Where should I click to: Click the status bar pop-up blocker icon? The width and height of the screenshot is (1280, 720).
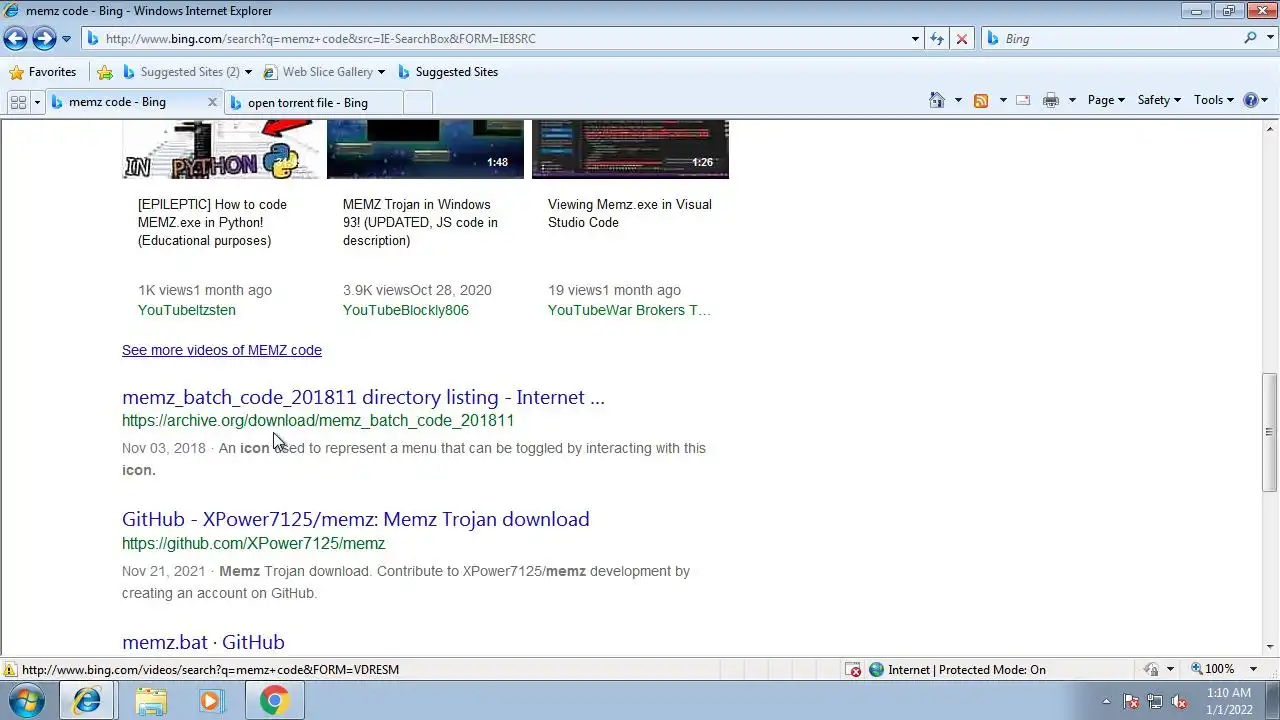pyautogui.click(x=853, y=670)
